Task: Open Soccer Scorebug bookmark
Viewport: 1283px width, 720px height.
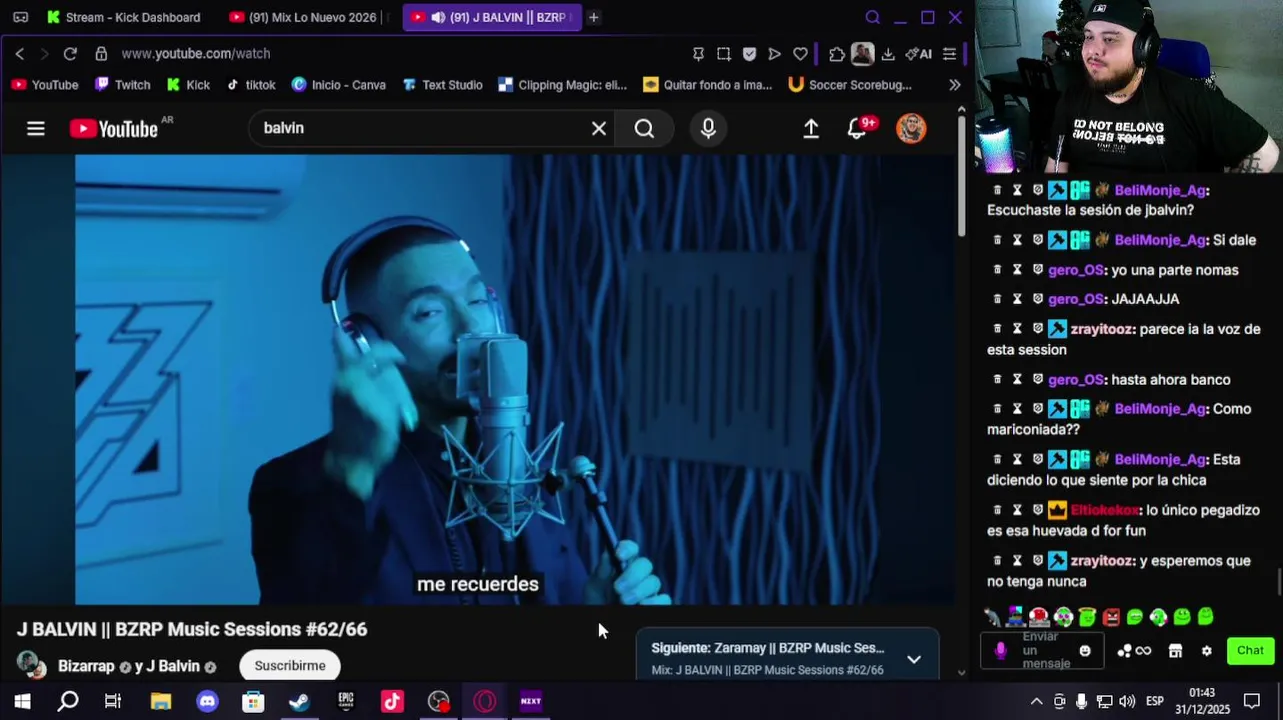Action: click(850, 85)
